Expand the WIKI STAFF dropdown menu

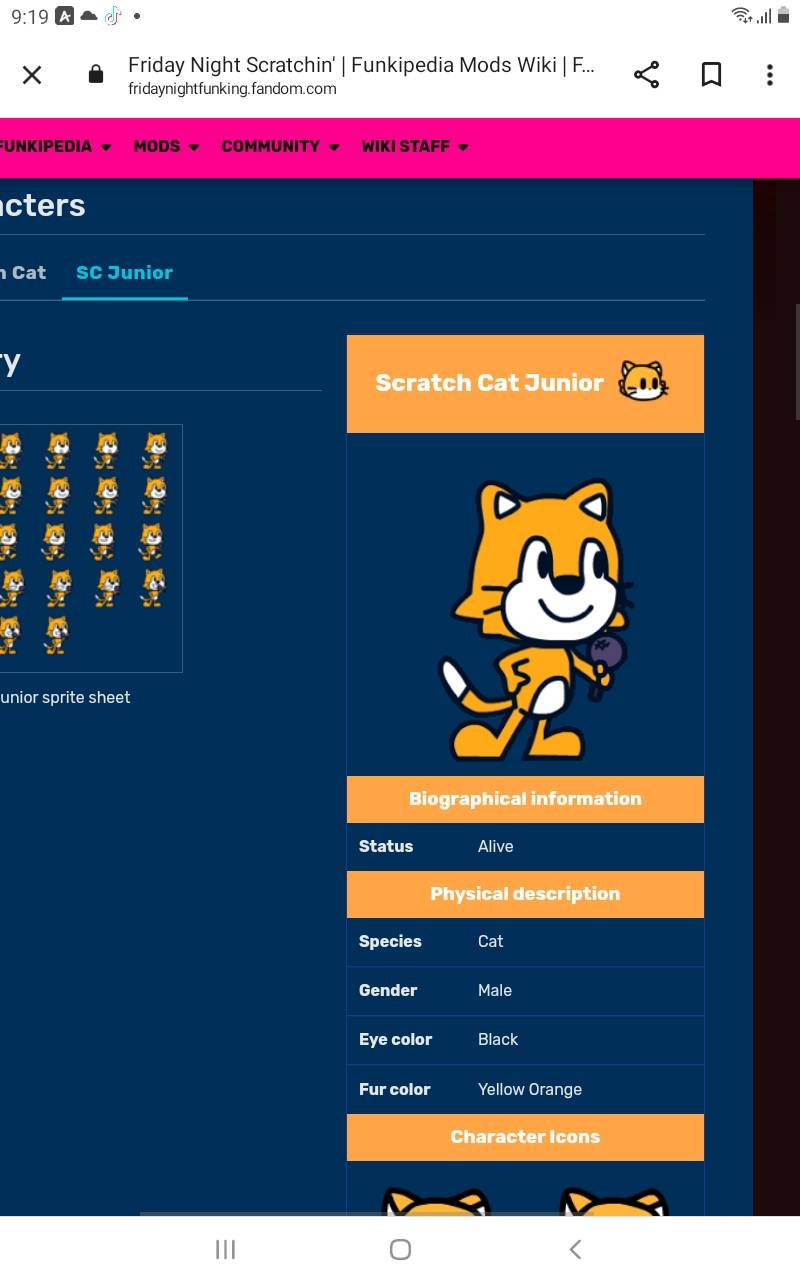pos(415,146)
